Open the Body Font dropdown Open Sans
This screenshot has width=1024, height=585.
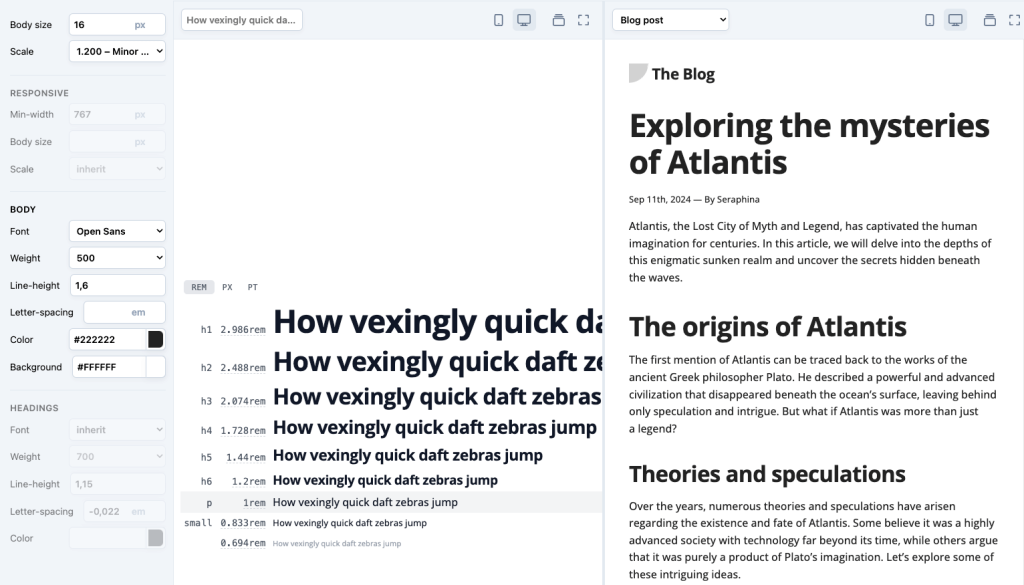coord(117,231)
